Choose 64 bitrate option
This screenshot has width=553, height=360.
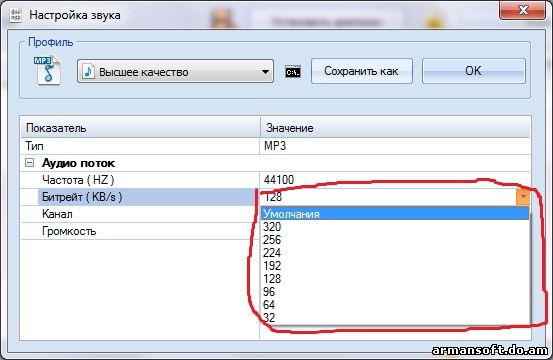coord(395,305)
